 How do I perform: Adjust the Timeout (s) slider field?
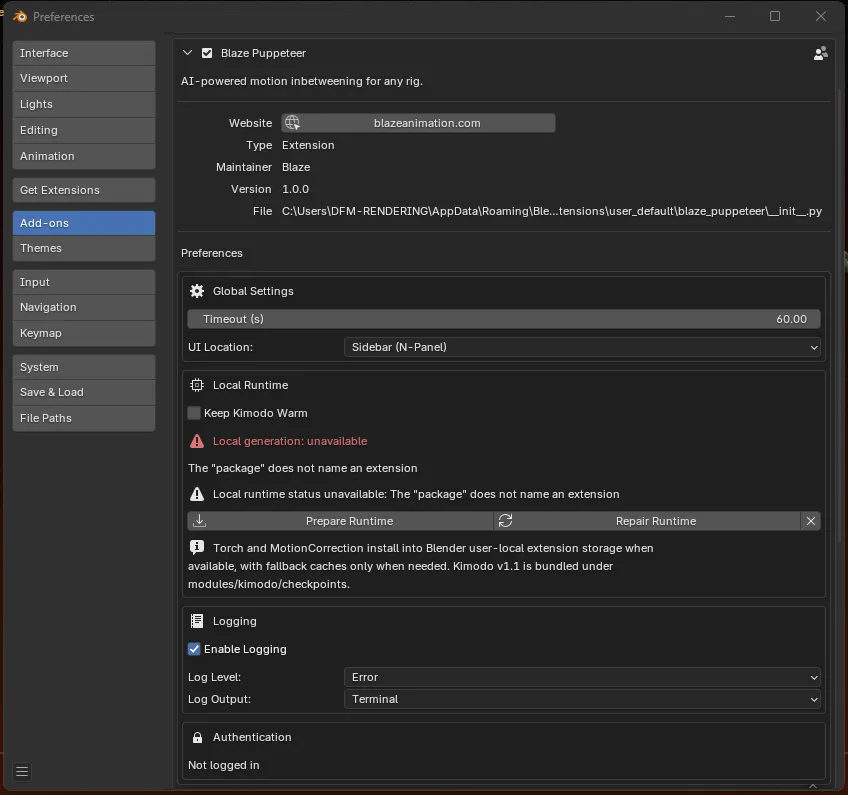click(x=504, y=319)
